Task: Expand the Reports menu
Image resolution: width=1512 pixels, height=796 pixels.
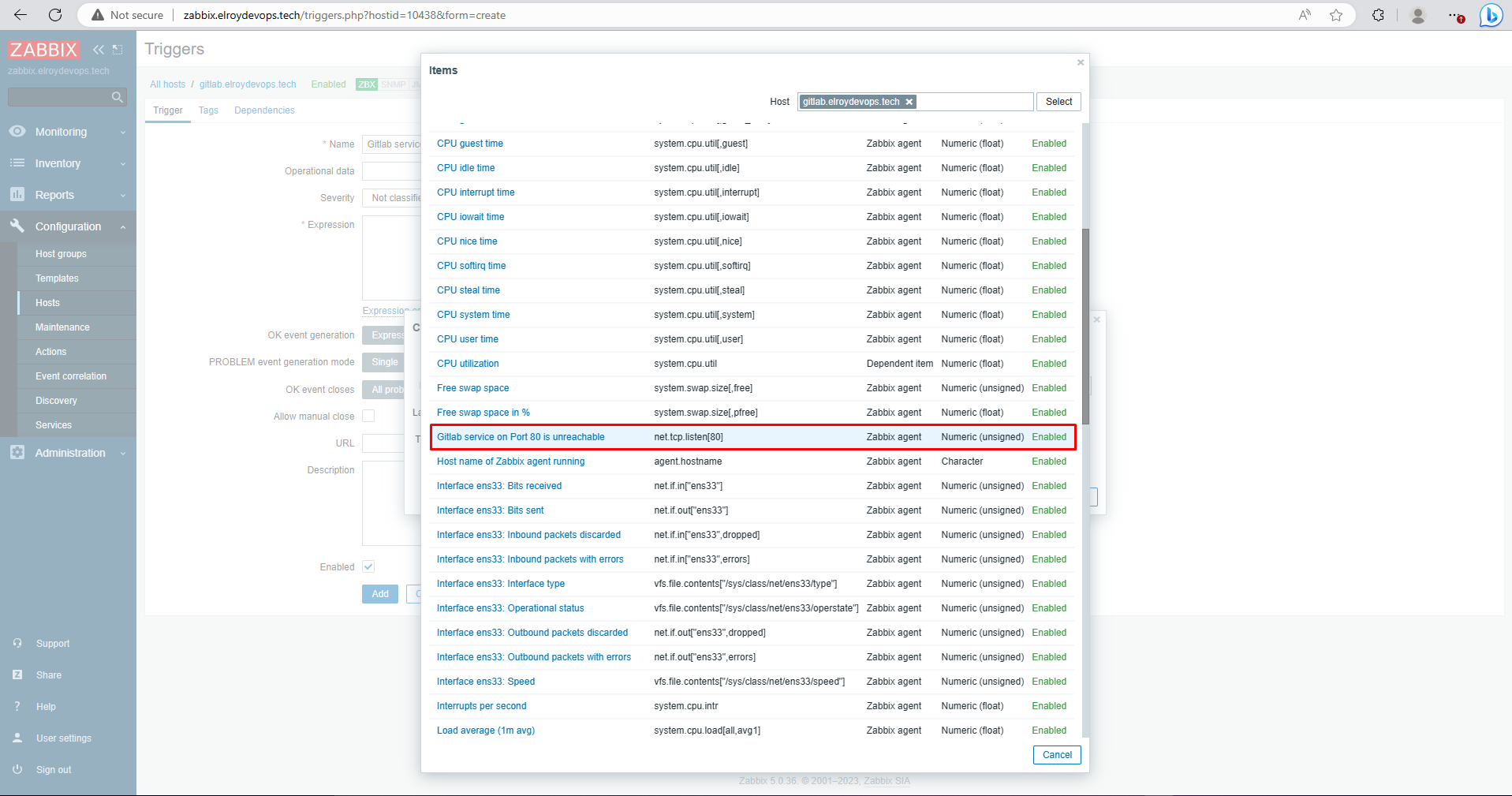Action: (x=68, y=195)
